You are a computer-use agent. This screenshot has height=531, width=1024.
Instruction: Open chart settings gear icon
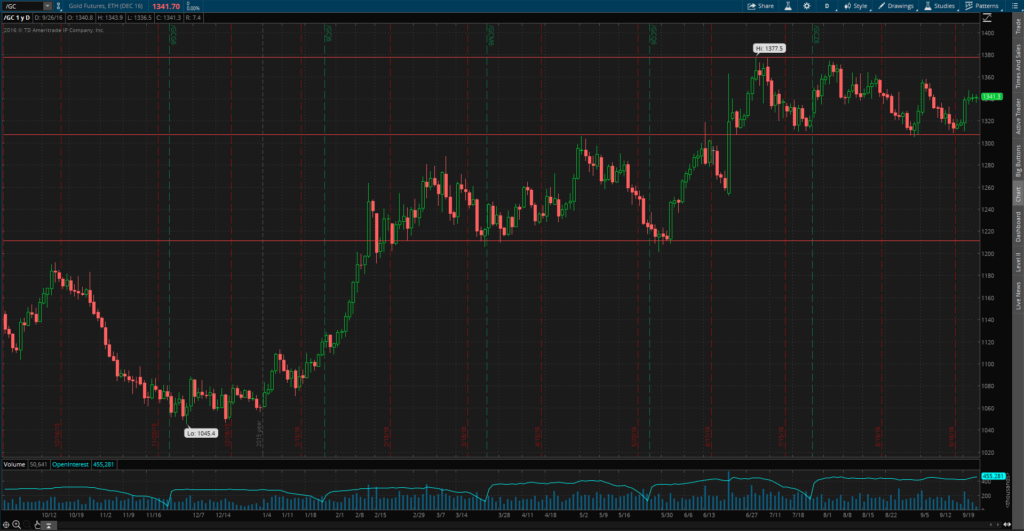point(807,6)
